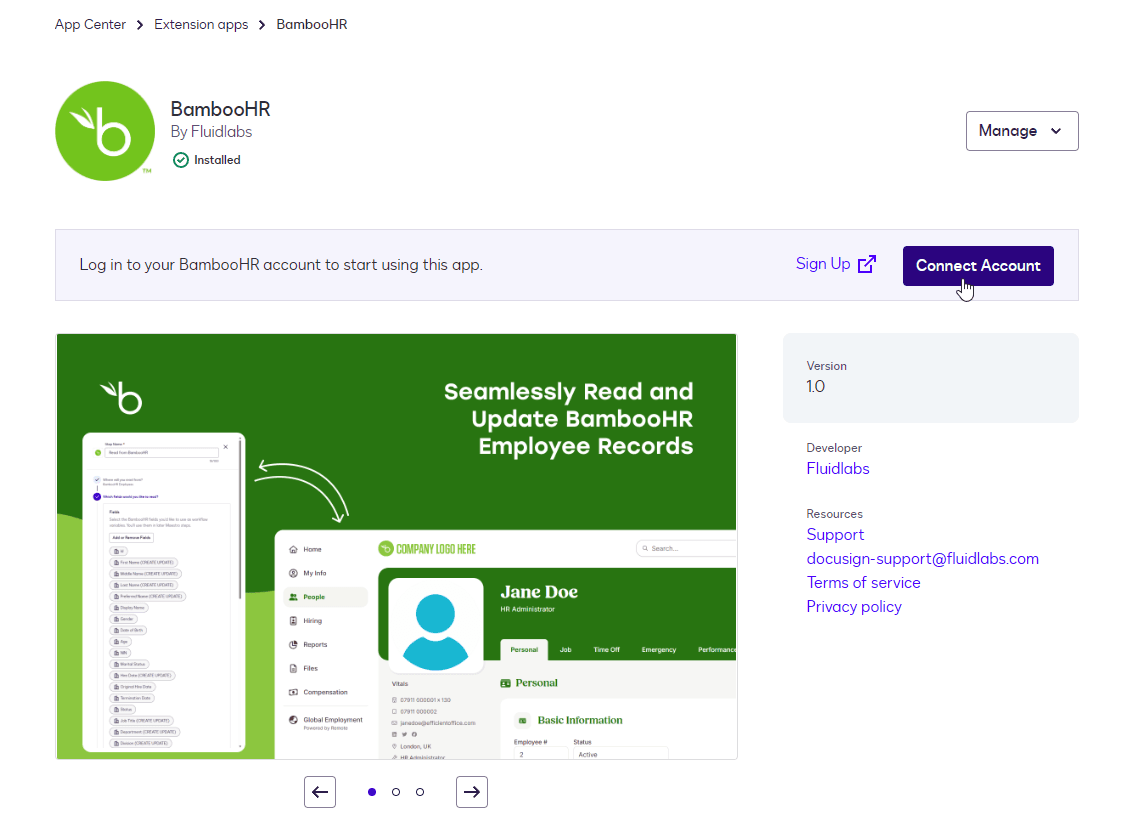Go to previous carousel slide arrow
This screenshot has height=826, width=1137.
[320, 792]
